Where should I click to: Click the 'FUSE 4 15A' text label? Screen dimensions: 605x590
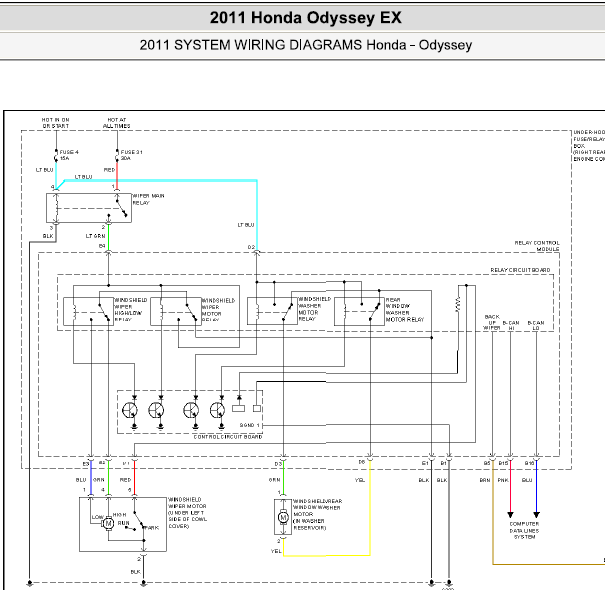coord(69,155)
